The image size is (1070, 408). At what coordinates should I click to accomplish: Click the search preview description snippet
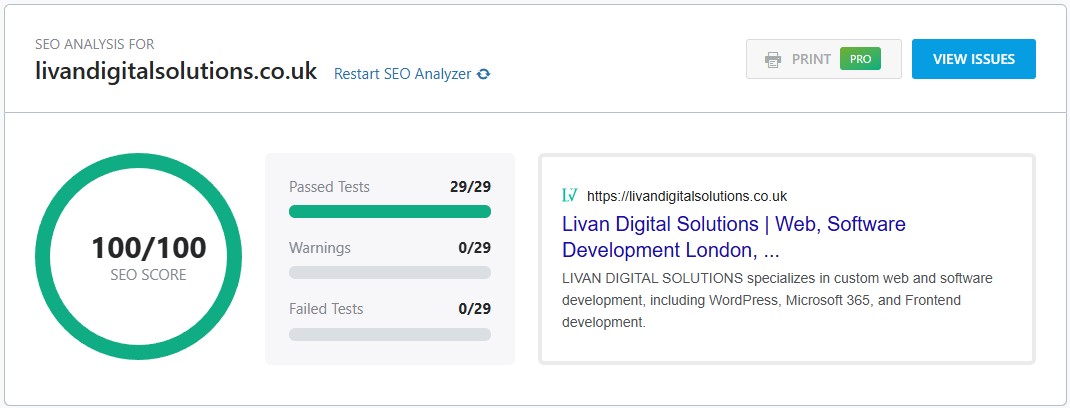pos(776,300)
